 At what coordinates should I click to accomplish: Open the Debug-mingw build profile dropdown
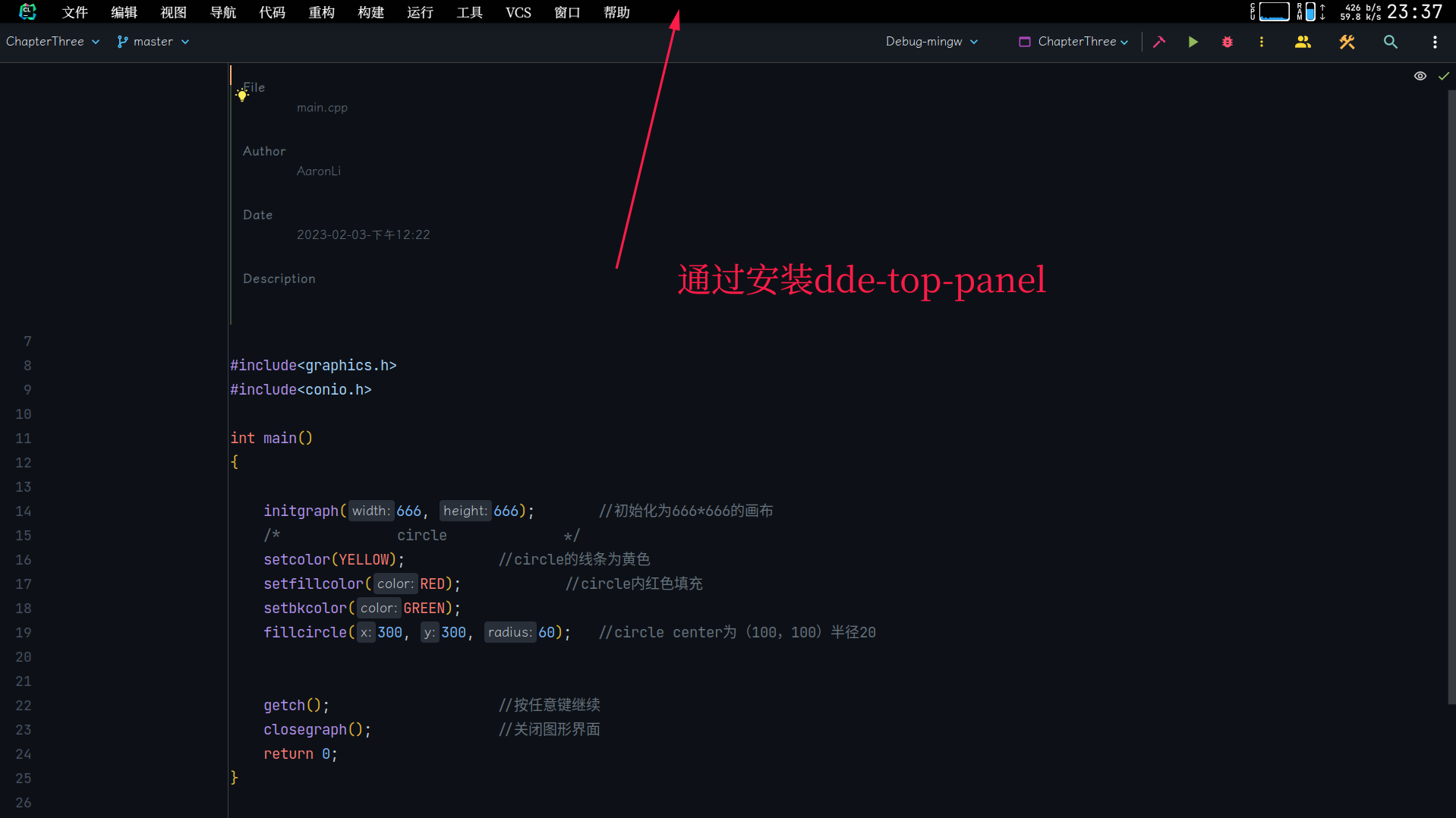pos(931,42)
